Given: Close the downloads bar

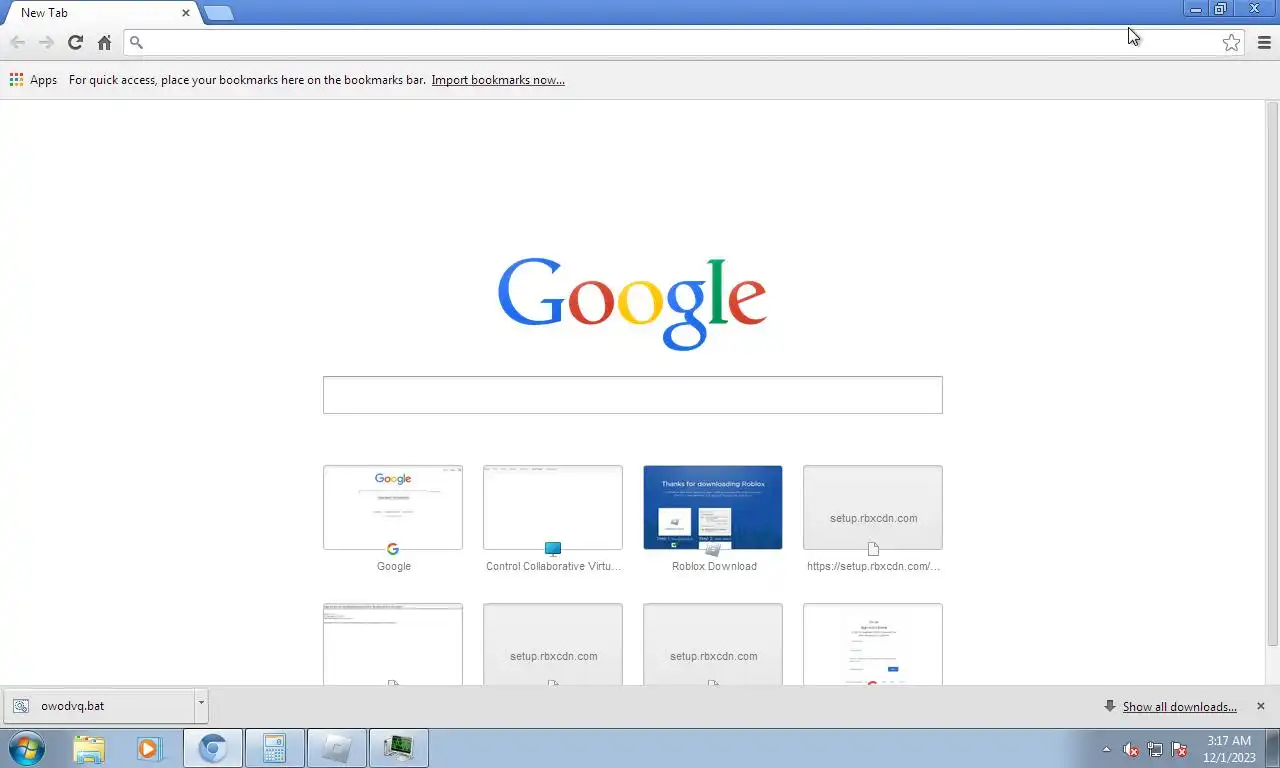Looking at the screenshot, I should [x=1260, y=706].
